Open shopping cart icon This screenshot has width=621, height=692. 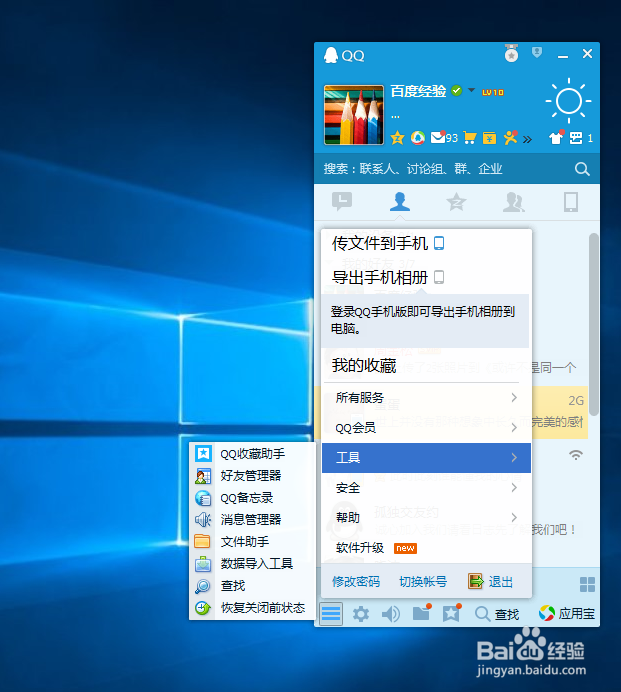(x=470, y=138)
